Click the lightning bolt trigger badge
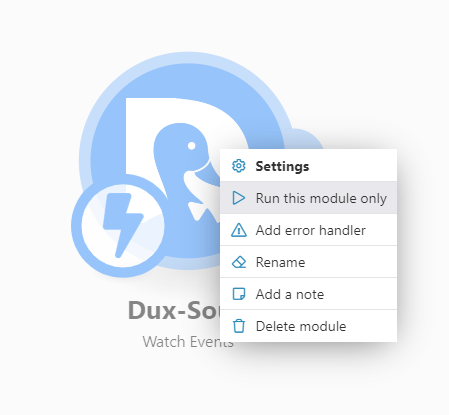Screen dimensions: 449x415 point(123,226)
